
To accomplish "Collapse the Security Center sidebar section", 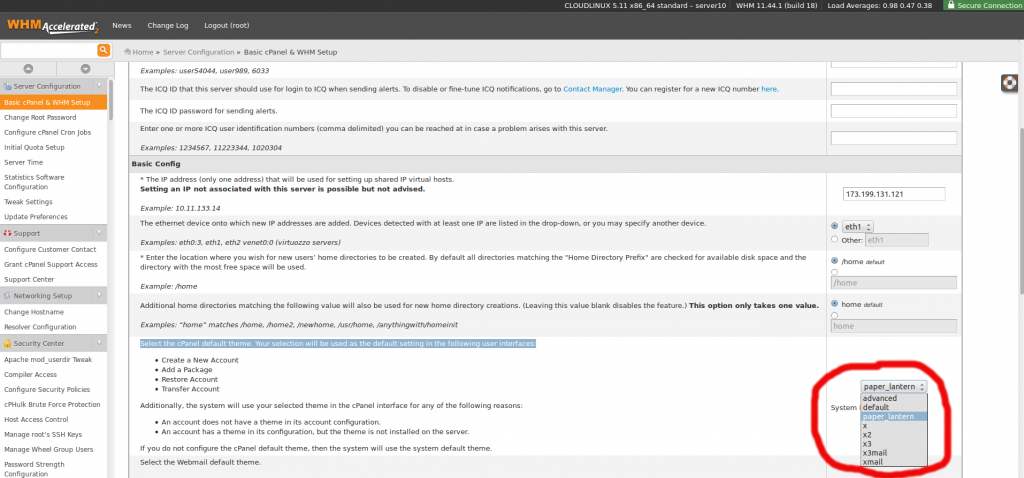I will point(99,343).
